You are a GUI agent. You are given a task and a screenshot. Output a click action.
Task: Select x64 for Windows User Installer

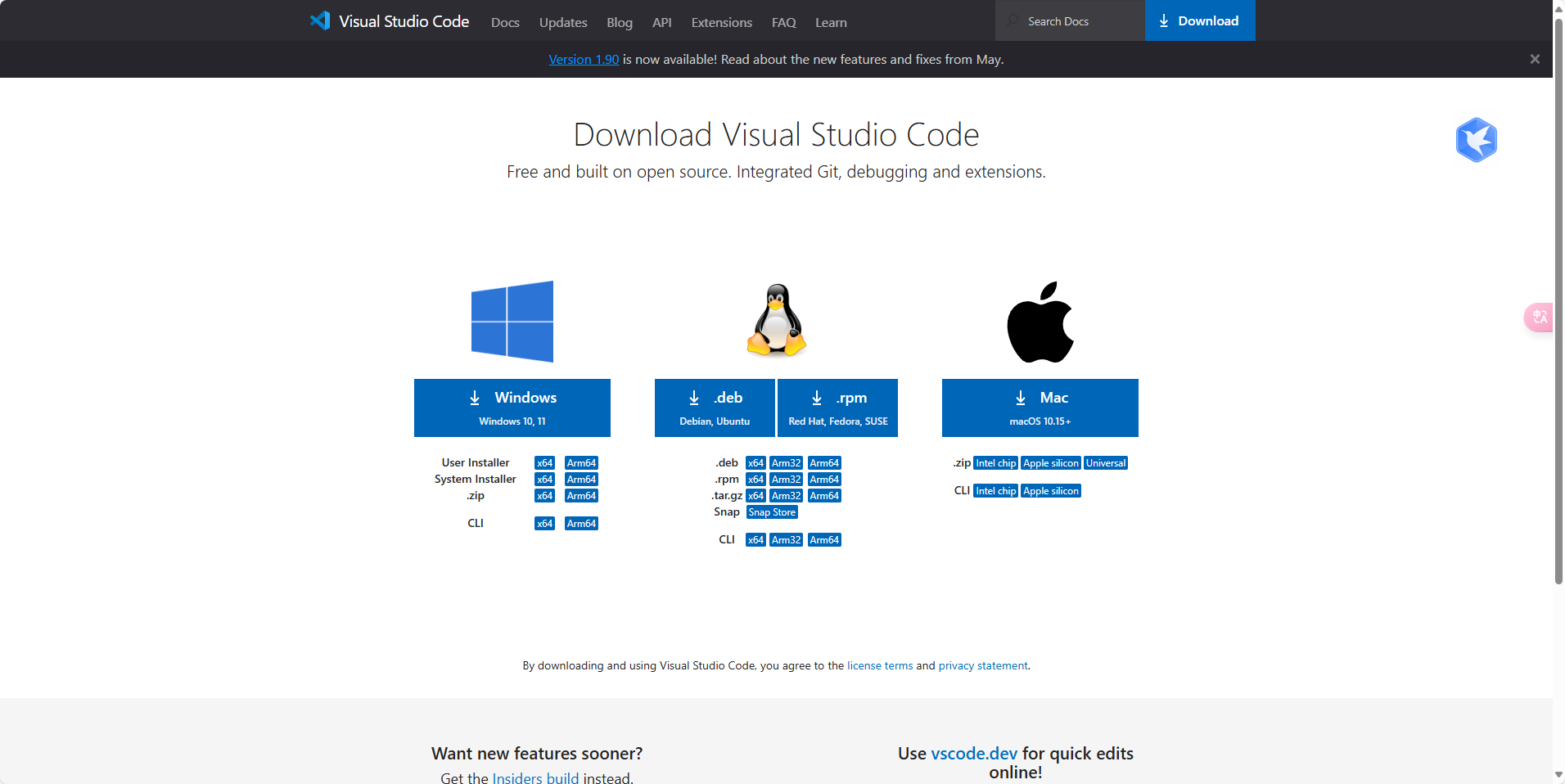click(544, 463)
